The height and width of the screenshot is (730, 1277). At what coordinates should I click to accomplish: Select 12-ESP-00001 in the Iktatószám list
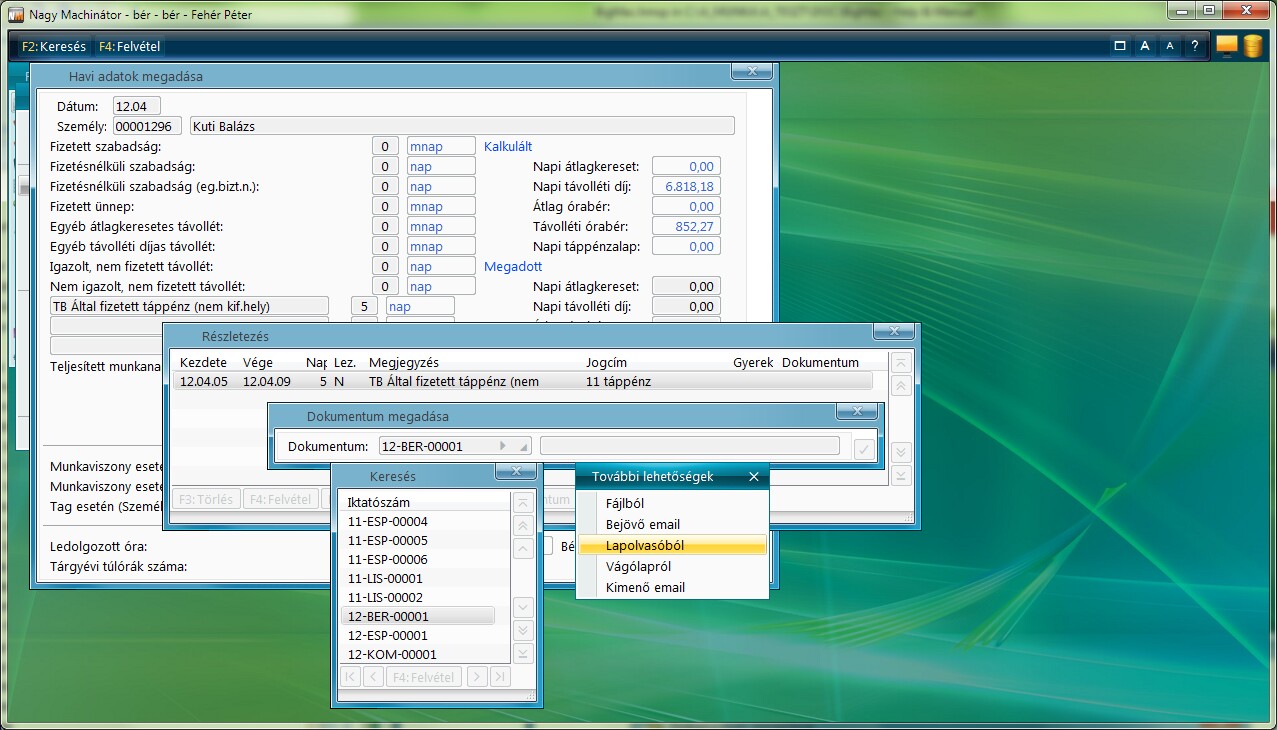pyautogui.click(x=388, y=635)
